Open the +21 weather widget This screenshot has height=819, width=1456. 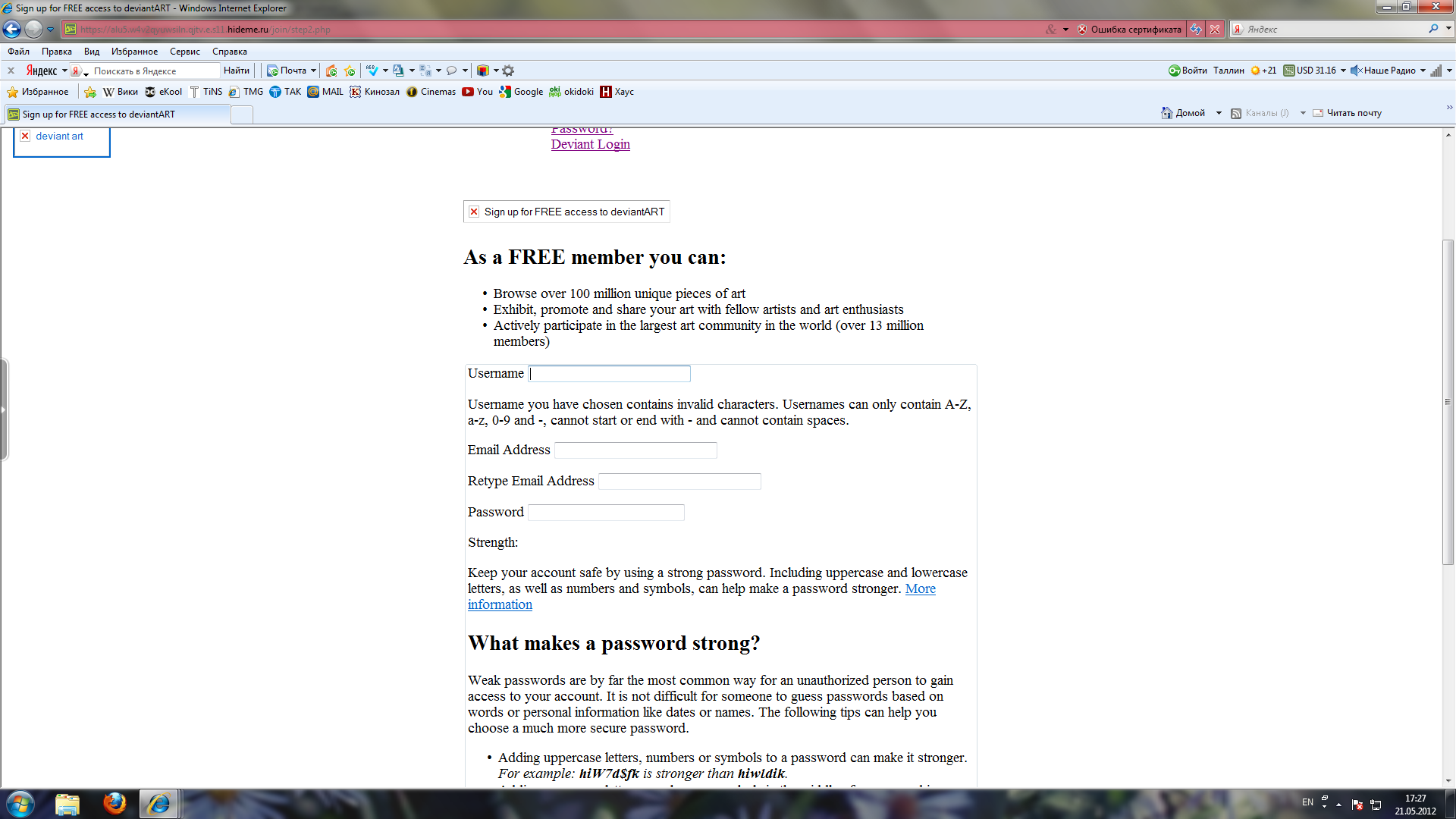point(1263,71)
